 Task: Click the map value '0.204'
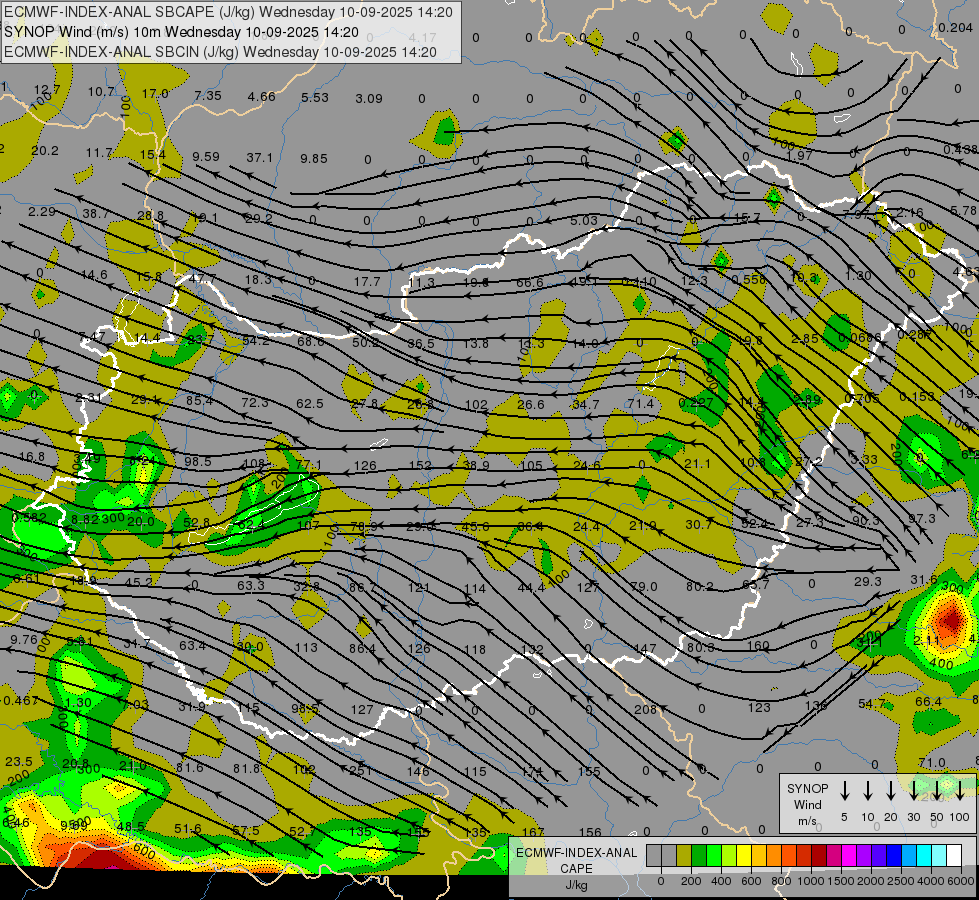click(x=955, y=27)
